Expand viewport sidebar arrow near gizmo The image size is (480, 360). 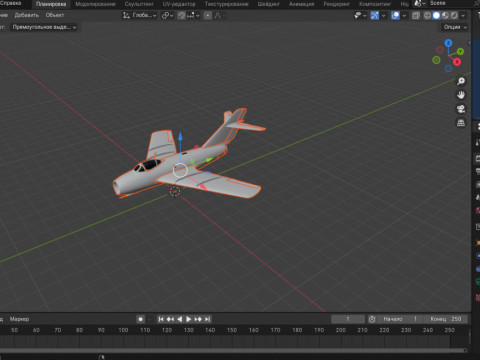coord(470,43)
